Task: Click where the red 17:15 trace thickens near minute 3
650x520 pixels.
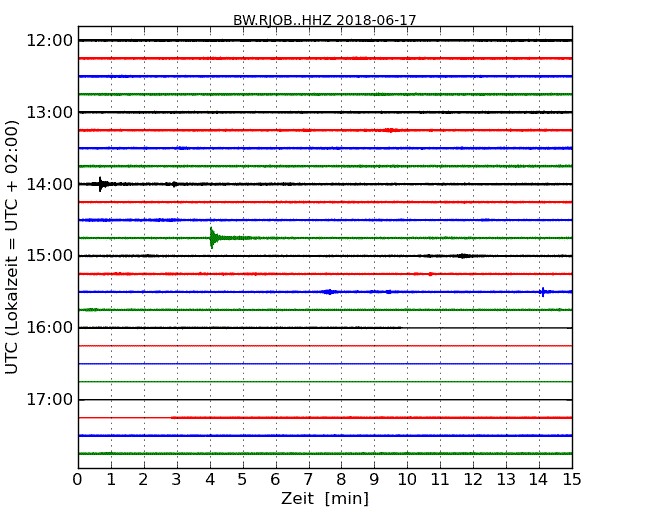Action: [x=172, y=418]
